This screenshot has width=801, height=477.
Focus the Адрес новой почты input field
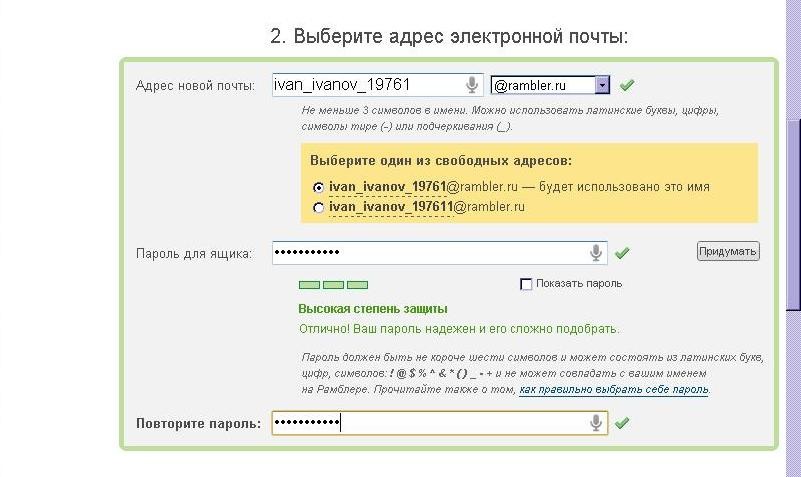coord(378,85)
